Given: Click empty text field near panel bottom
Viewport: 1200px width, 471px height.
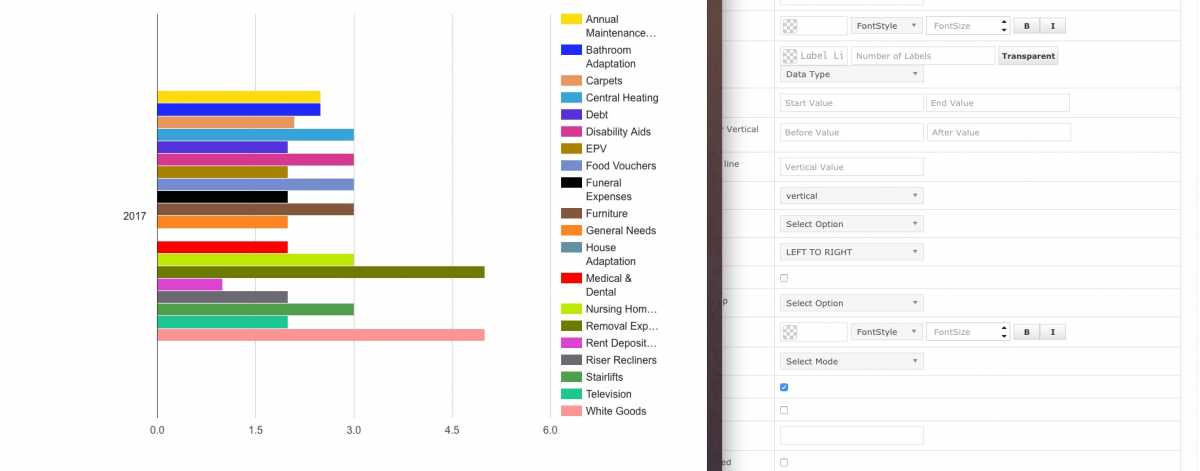Looking at the screenshot, I should (x=852, y=436).
